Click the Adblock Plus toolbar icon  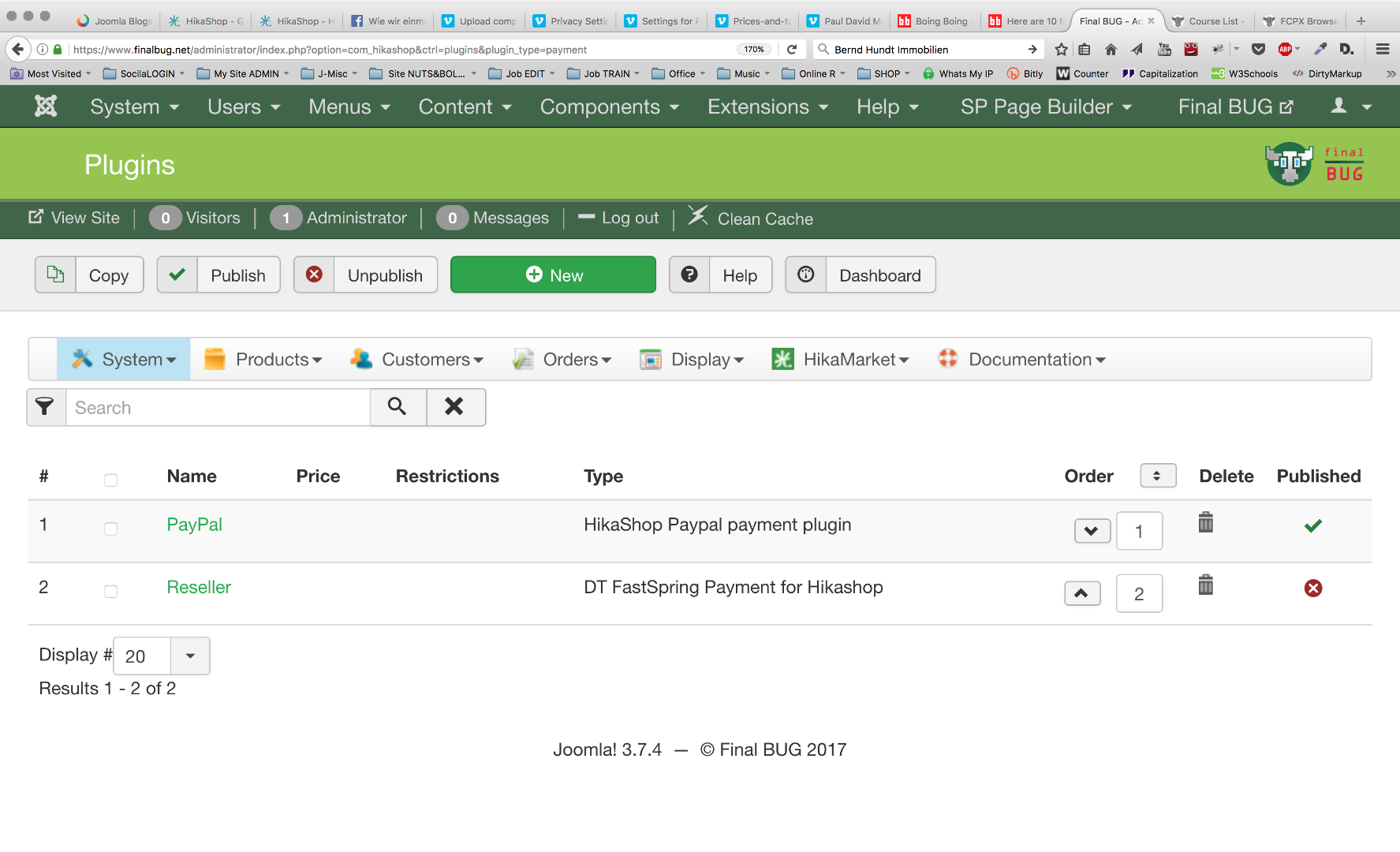[1286, 50]
